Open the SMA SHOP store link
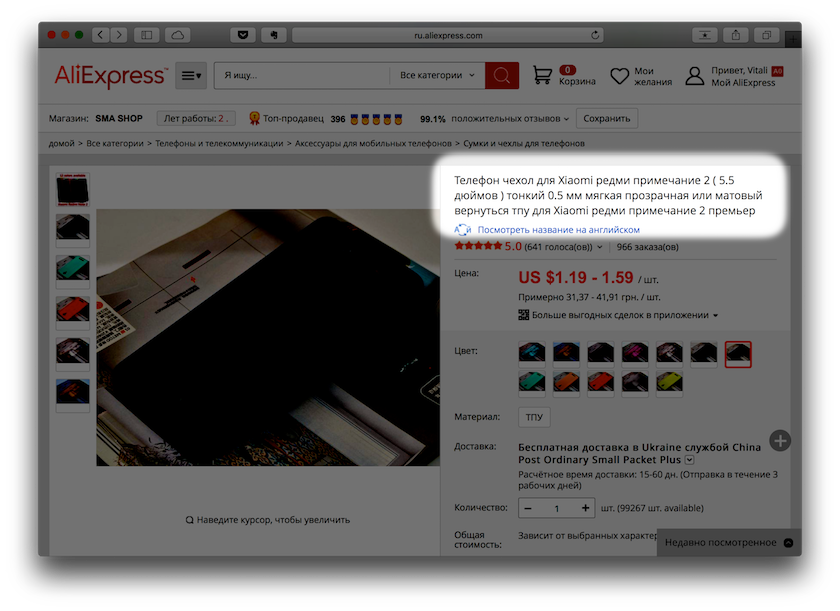The image size is (840, 611). point(119,118)
